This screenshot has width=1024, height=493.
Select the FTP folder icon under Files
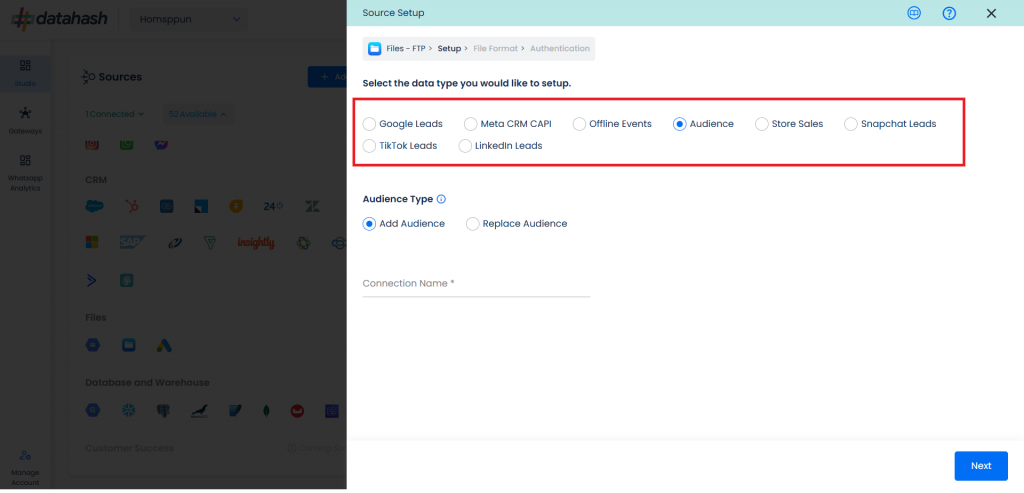[129, 345]
